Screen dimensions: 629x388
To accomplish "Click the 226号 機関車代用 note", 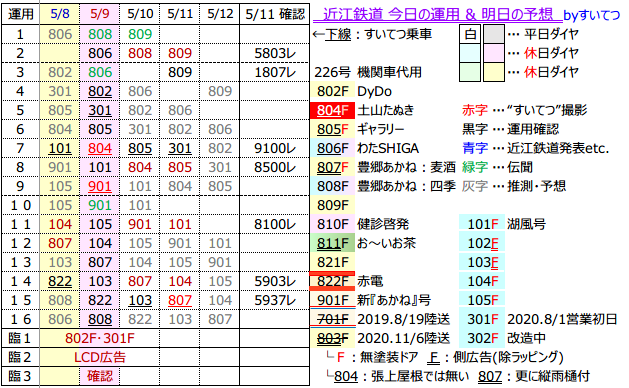I will (368, 72).
